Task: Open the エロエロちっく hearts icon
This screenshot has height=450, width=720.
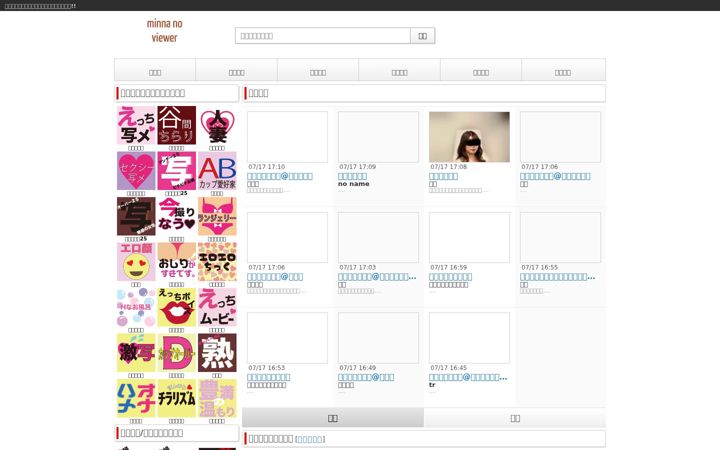Action: 217,262
